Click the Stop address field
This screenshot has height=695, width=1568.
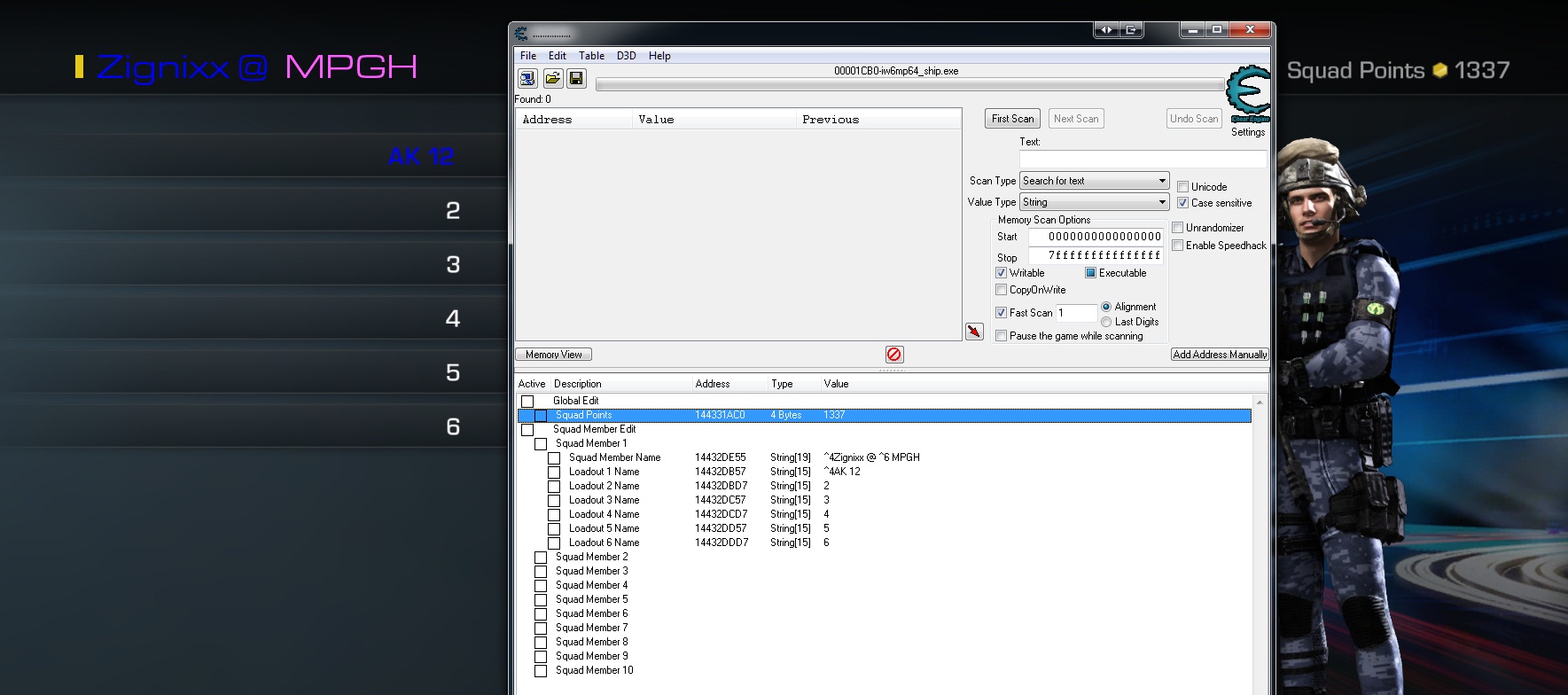point(1096,255)
